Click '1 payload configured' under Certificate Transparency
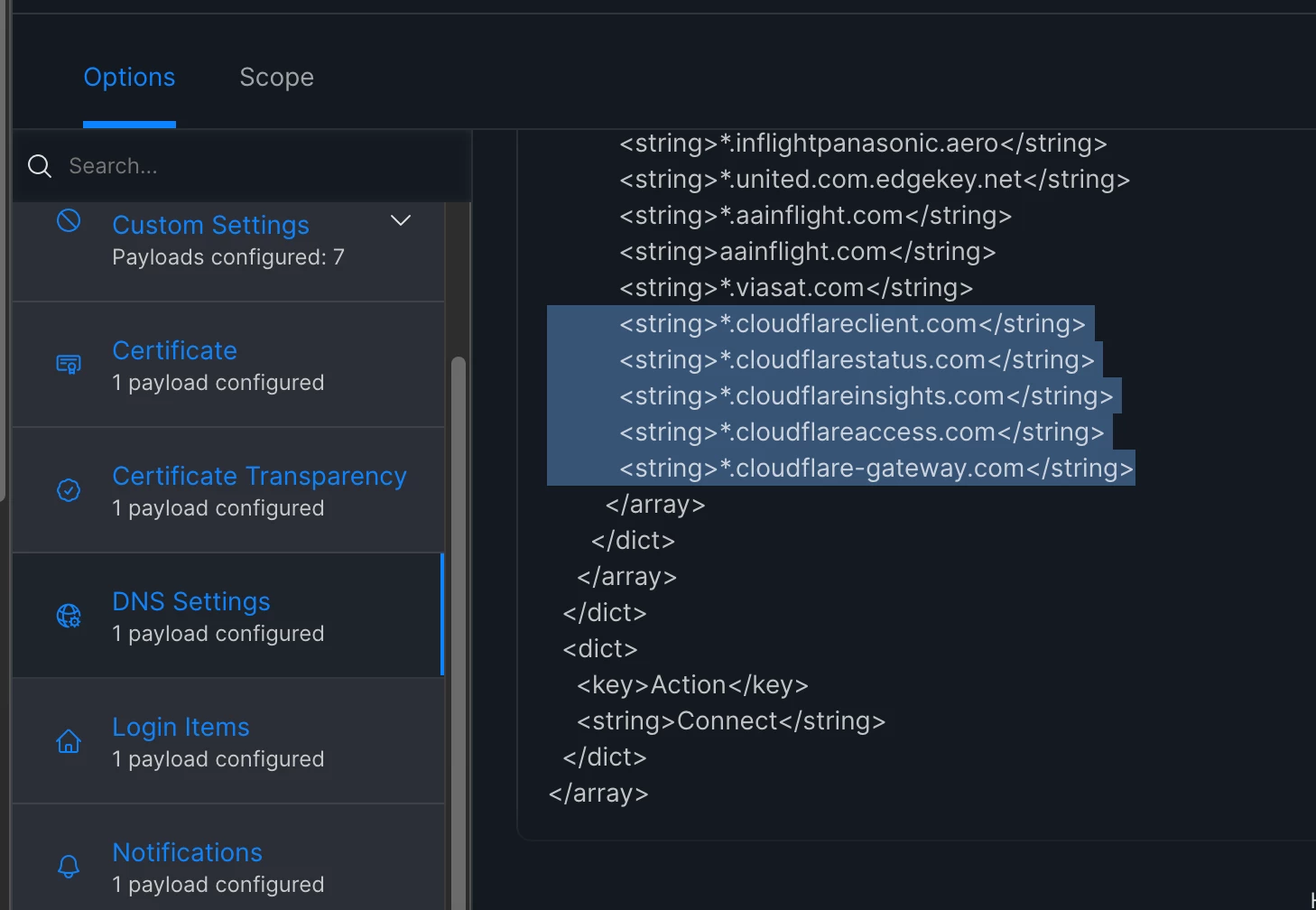This screenshot has height=910, width=1316. 218,508
